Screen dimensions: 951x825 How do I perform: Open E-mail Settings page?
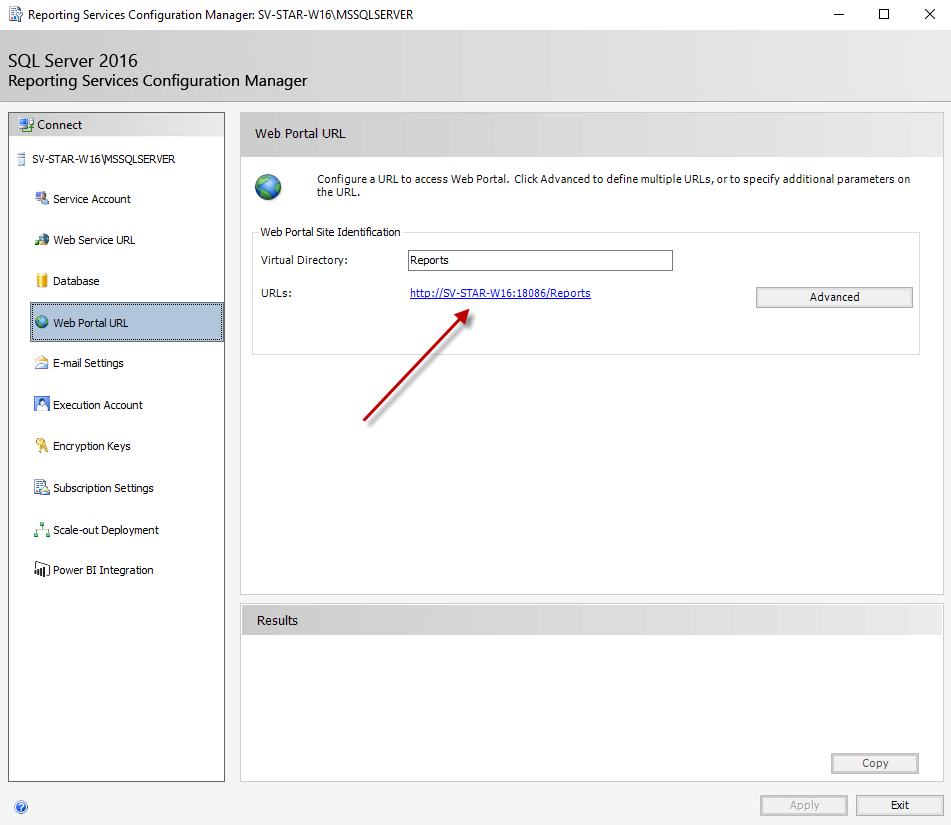88,363
